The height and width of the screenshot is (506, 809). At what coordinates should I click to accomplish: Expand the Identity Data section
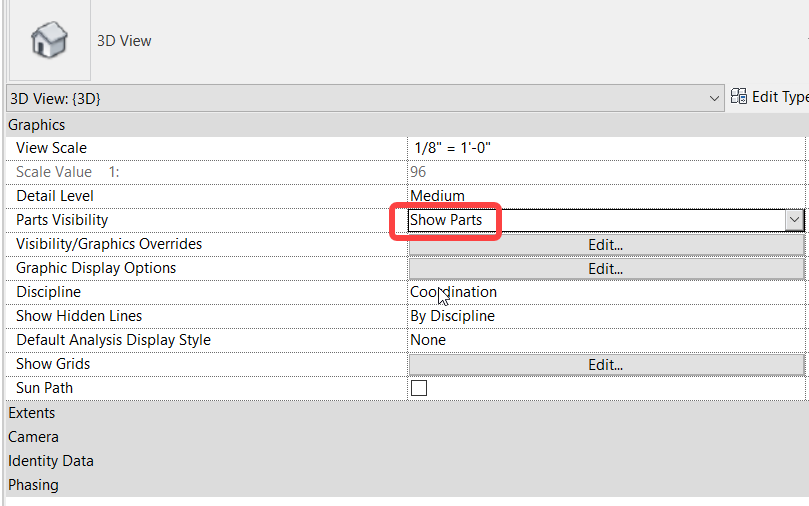point(51,461)
